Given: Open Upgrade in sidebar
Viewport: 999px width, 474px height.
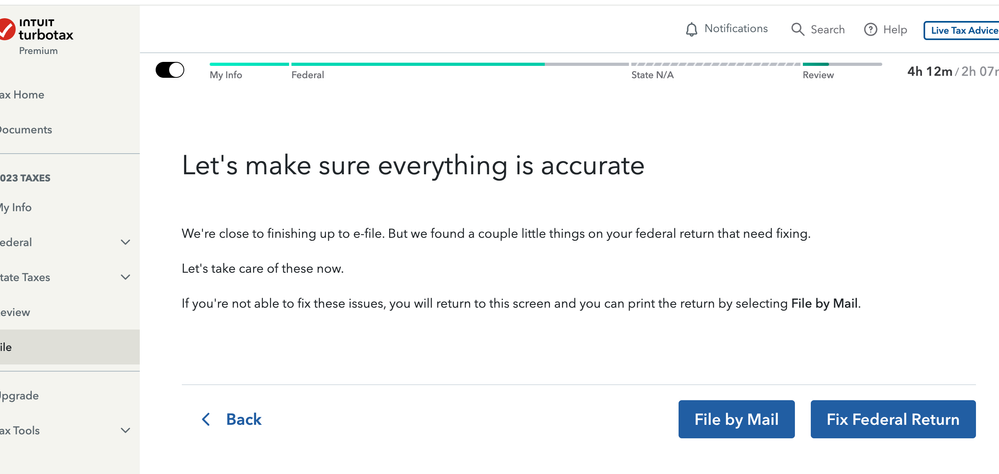Looking at the screenshot, I should point(19,396).
